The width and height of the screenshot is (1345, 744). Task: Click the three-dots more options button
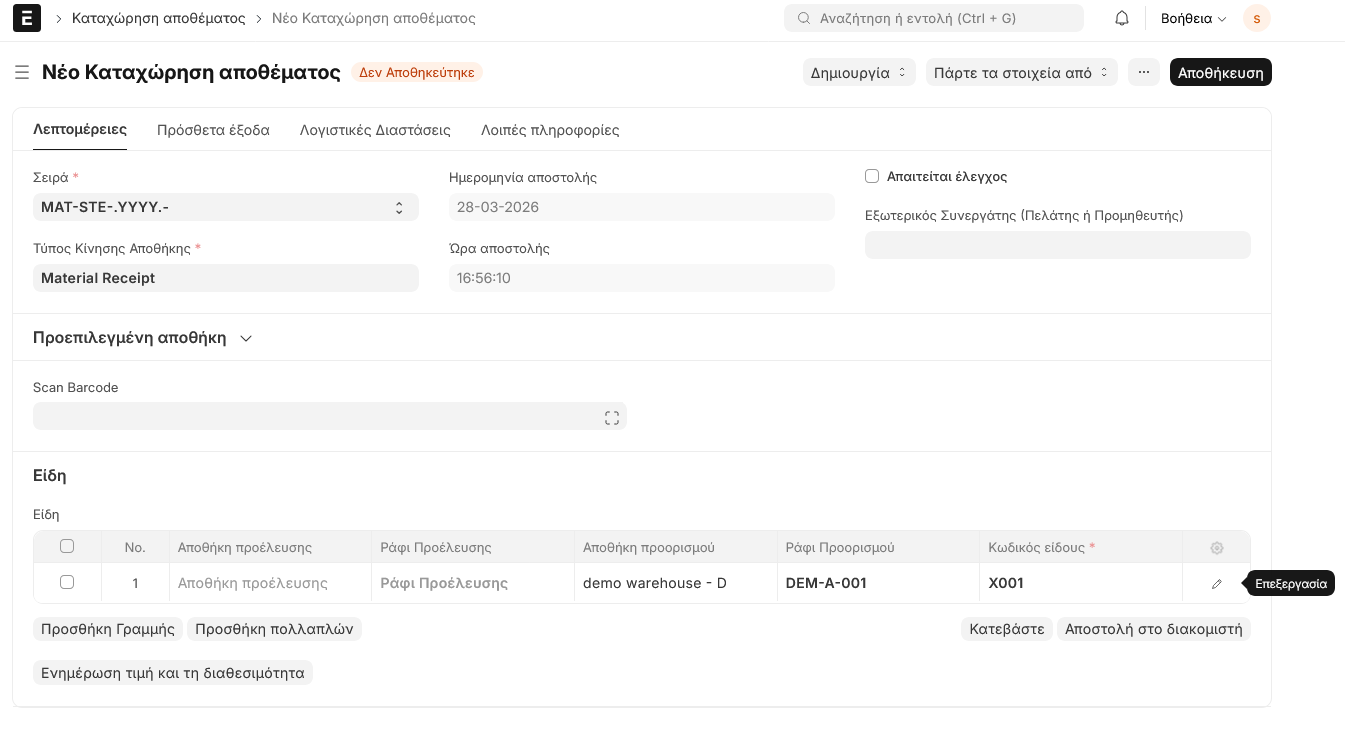(1143, 72)
